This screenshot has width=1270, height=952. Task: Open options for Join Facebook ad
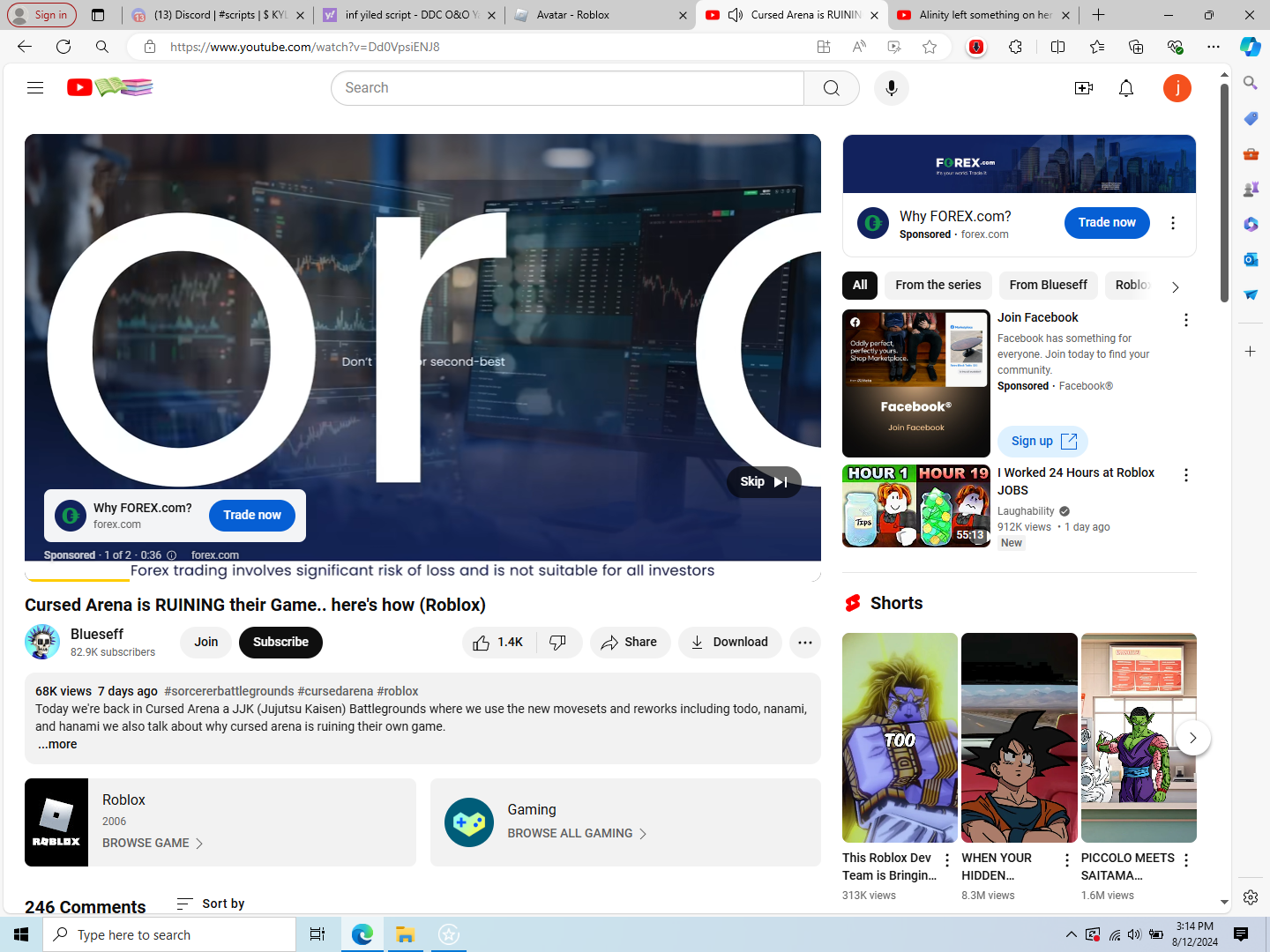[1186, 320]
